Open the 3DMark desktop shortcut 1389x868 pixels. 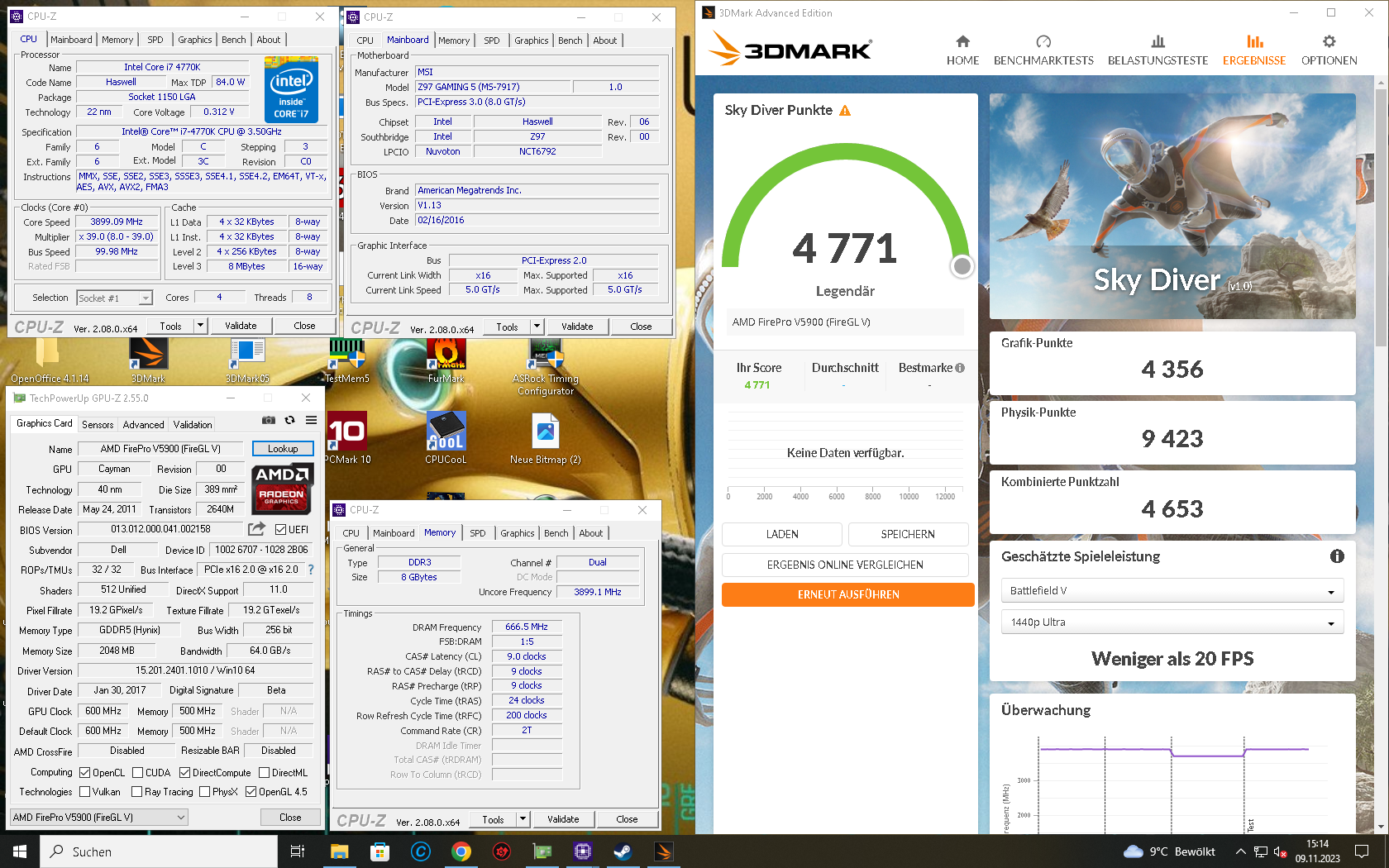point(148,360)
